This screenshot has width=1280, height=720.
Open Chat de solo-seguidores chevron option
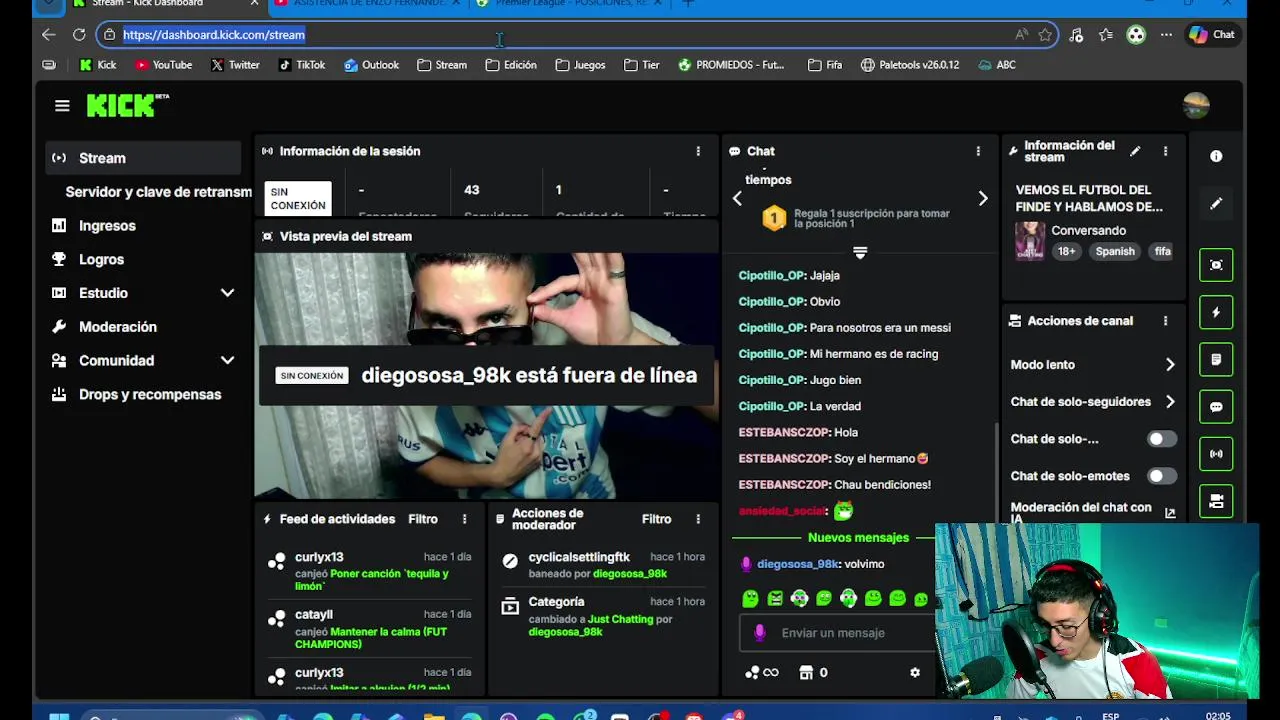pyautogui.click(x=1170, y=402)
